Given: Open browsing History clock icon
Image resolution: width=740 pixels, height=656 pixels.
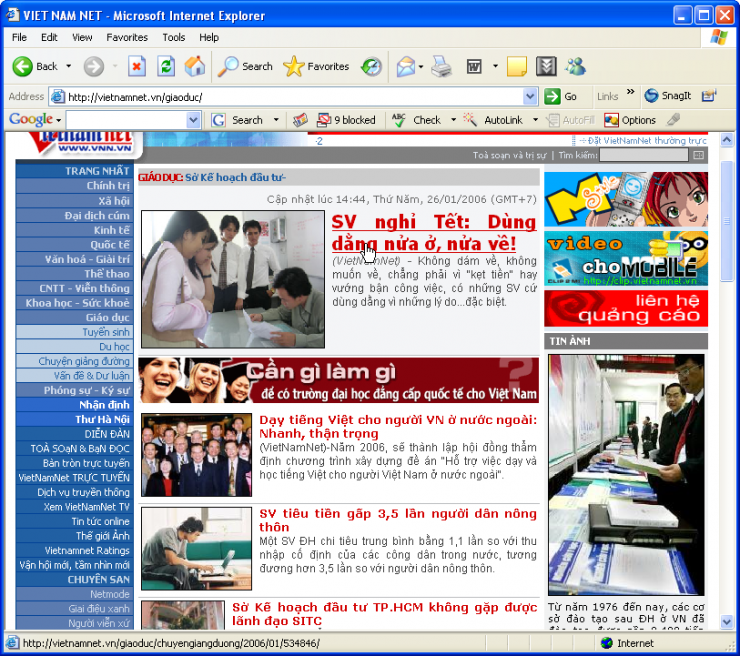Looking at the screenshot, I should coord(371,66).
